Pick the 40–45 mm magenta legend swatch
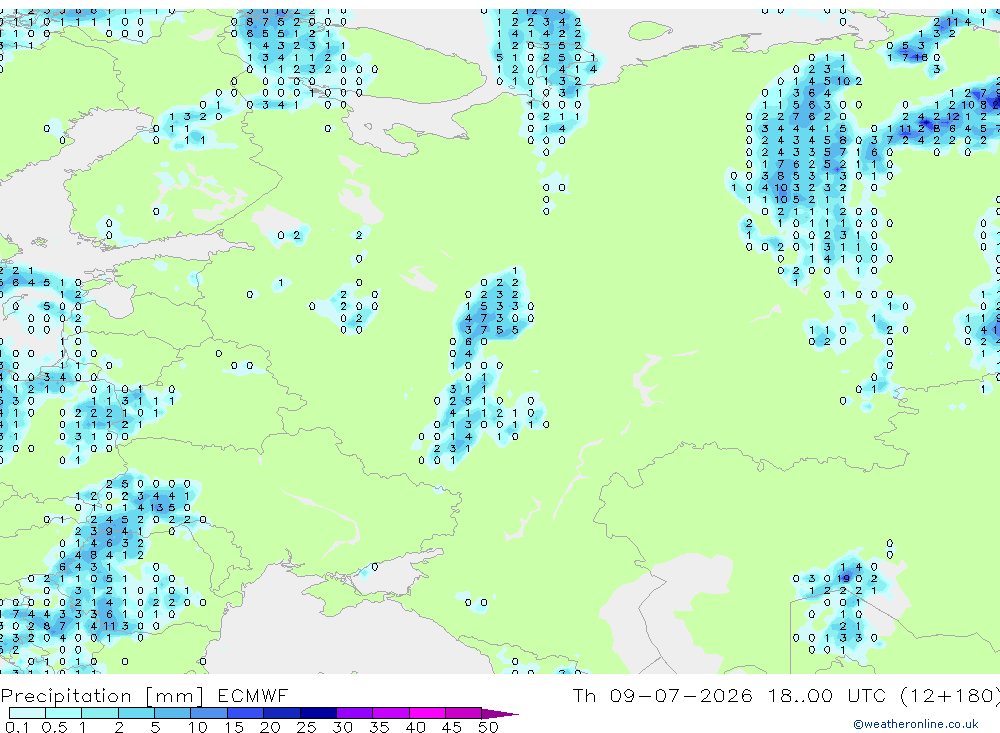 [427, 713]
